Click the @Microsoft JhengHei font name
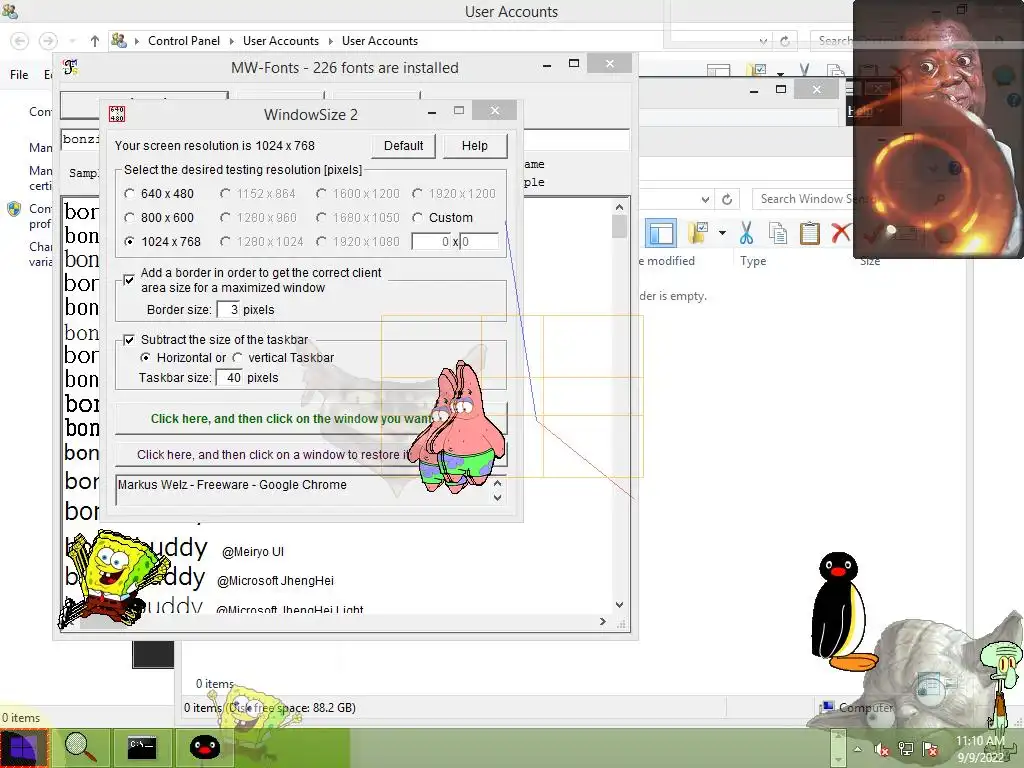This screenshot has width=1024, height=768. 275,581
